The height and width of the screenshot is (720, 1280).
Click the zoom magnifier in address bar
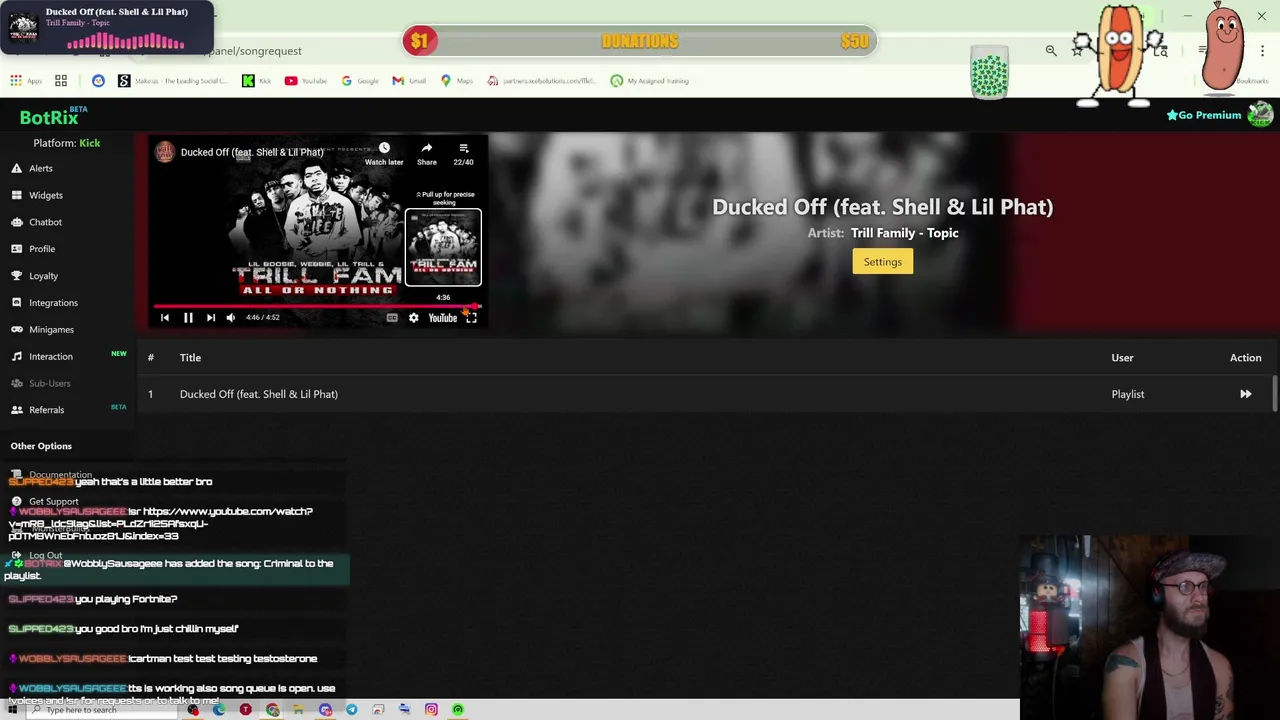click(1051, 50)
